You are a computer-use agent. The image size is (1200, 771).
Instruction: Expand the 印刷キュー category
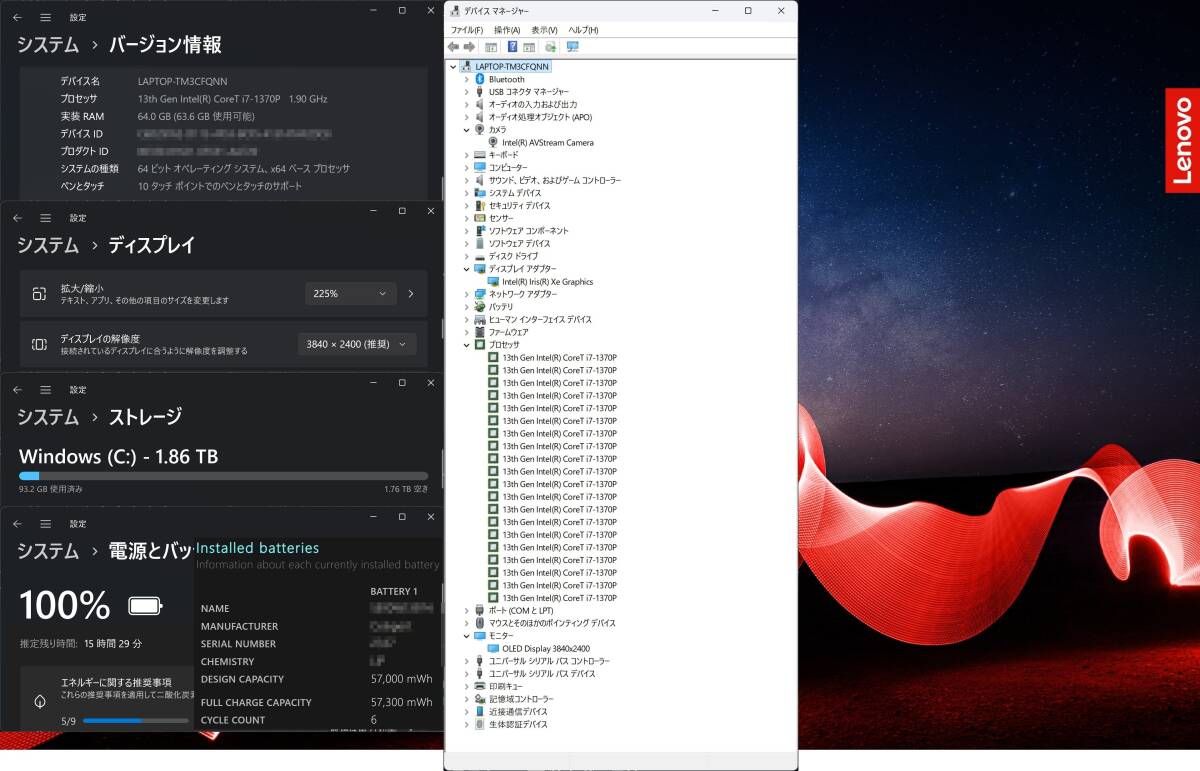tap(466, 686)
